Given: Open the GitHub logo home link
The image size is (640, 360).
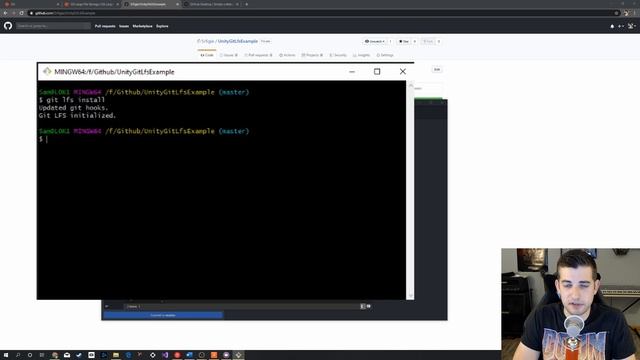Looking at the screenshot, I should click(8, 26).
